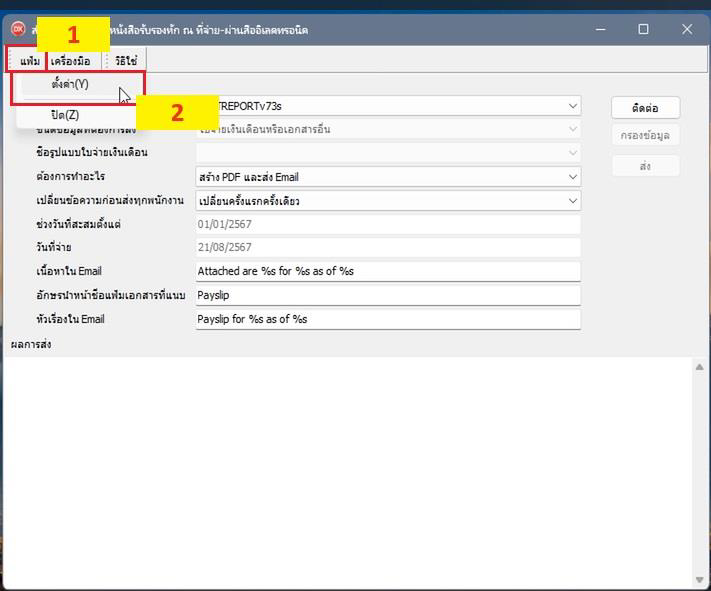Image resolution: width=711 pixels, height=591 pixels.
Task: Click the ติดต่อ button
Action: (x=645, y=107)
